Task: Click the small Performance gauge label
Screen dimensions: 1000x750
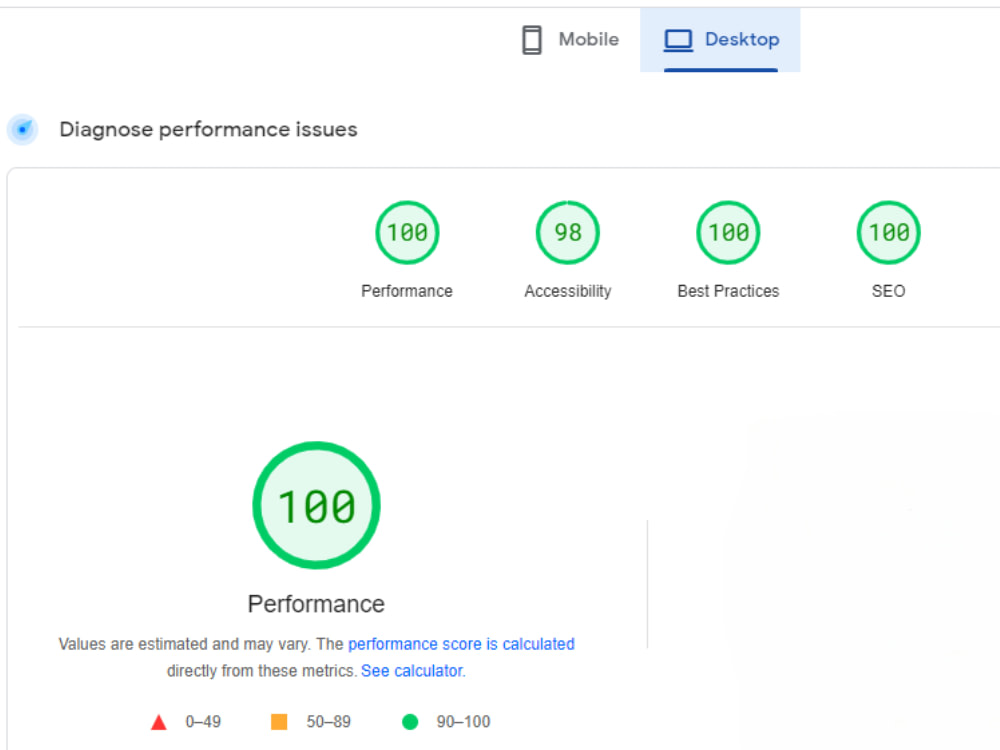Action: tap(407, 291)
